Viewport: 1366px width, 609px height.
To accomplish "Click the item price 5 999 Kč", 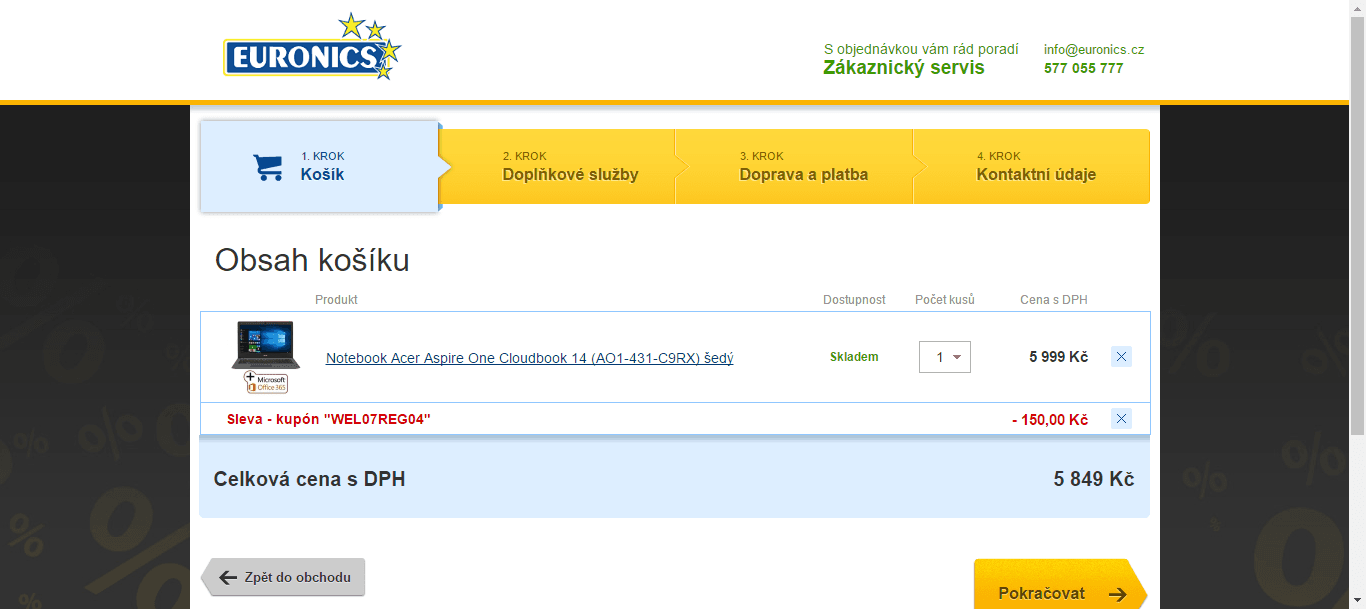I will [x=1059, y=357].
